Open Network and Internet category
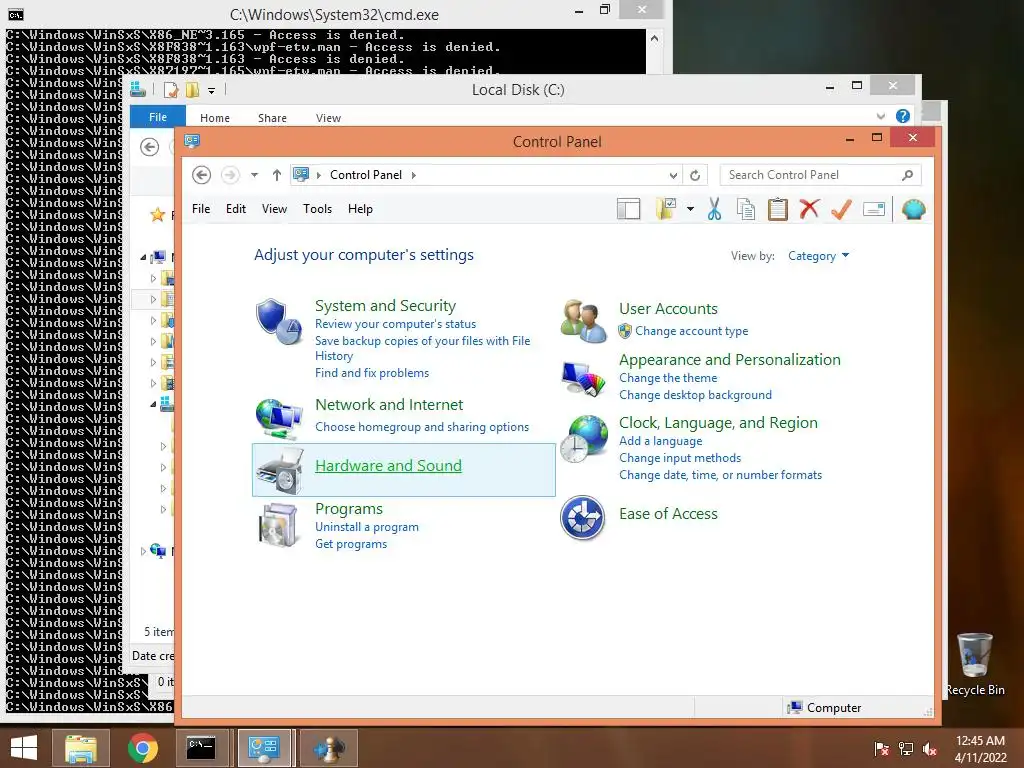1024x768 pixels. [x=389, y=404]
